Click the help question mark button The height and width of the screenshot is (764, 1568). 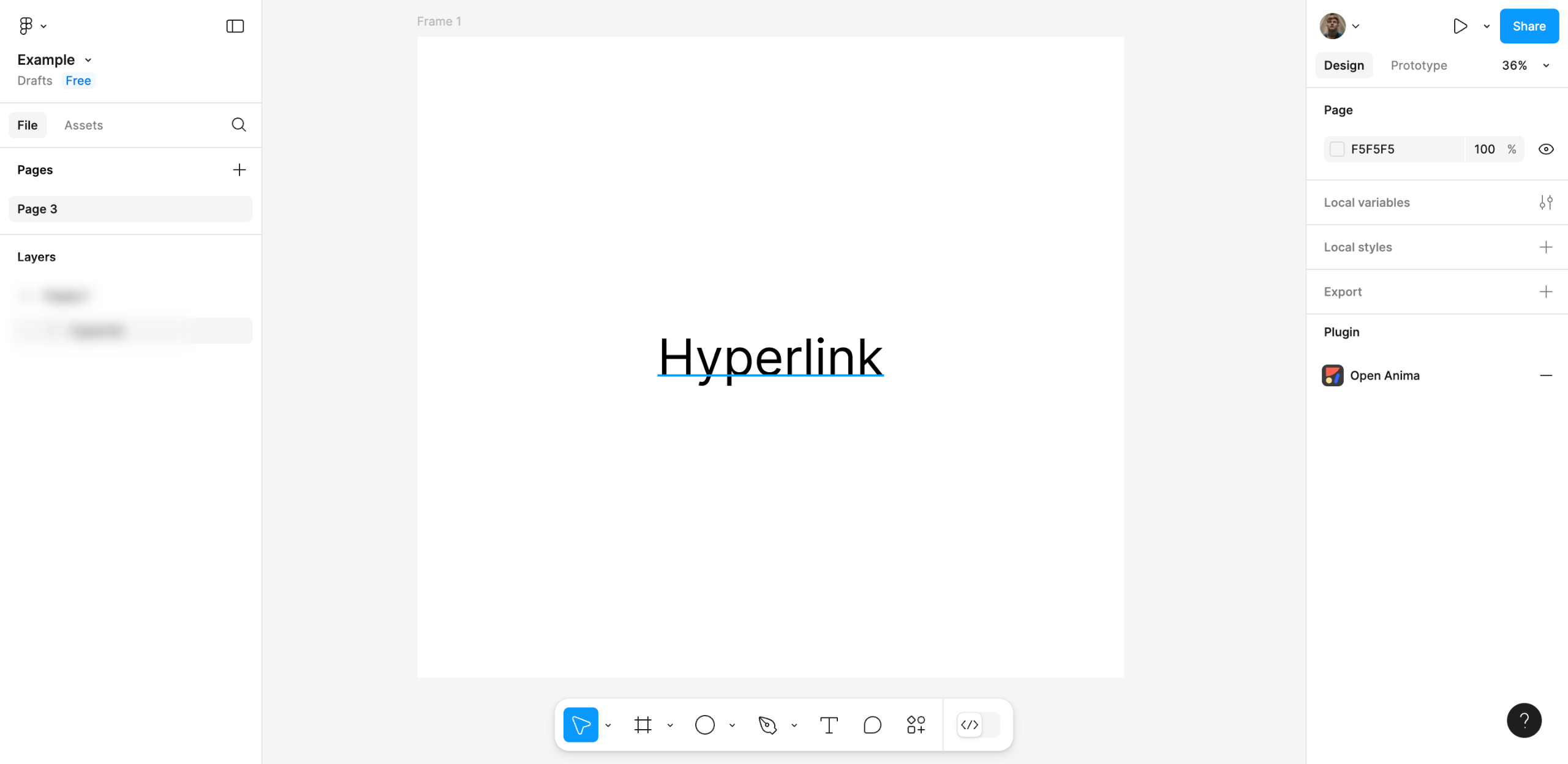click(x=1524, y=721)
